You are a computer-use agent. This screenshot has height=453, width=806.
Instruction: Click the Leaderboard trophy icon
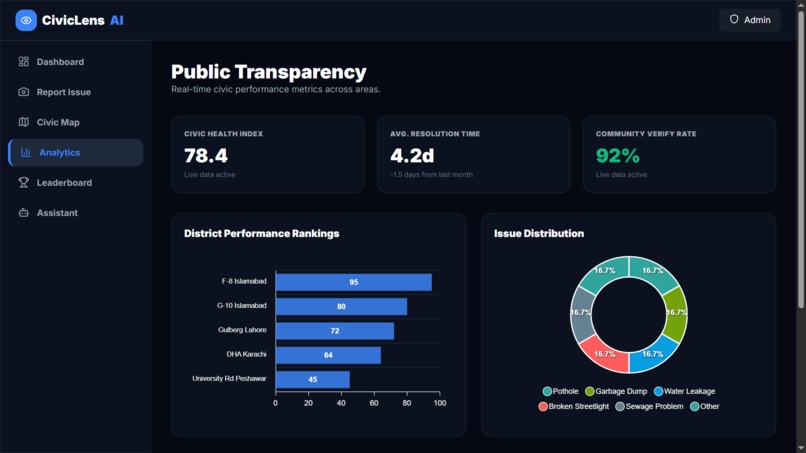point(24,183)
